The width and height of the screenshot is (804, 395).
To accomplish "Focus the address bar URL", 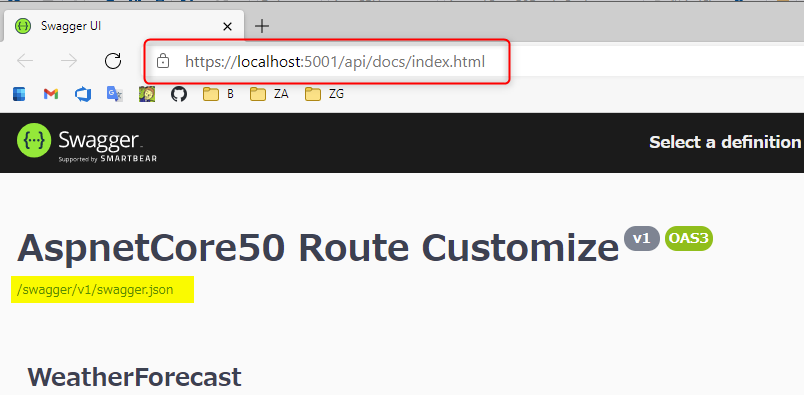I will click(335, 62).
